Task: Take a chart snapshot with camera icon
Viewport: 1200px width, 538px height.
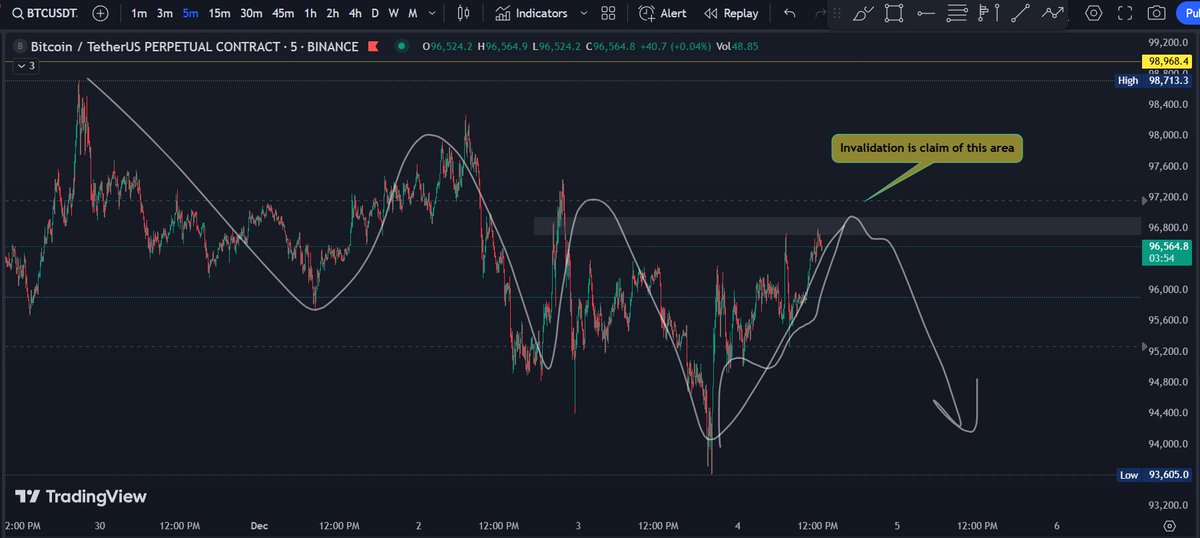Action: click(1157, 13)
